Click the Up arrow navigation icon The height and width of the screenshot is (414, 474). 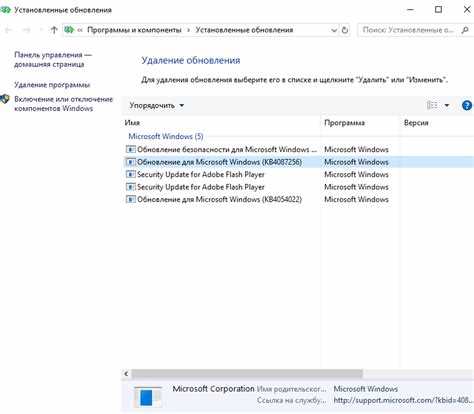(54, 30)
